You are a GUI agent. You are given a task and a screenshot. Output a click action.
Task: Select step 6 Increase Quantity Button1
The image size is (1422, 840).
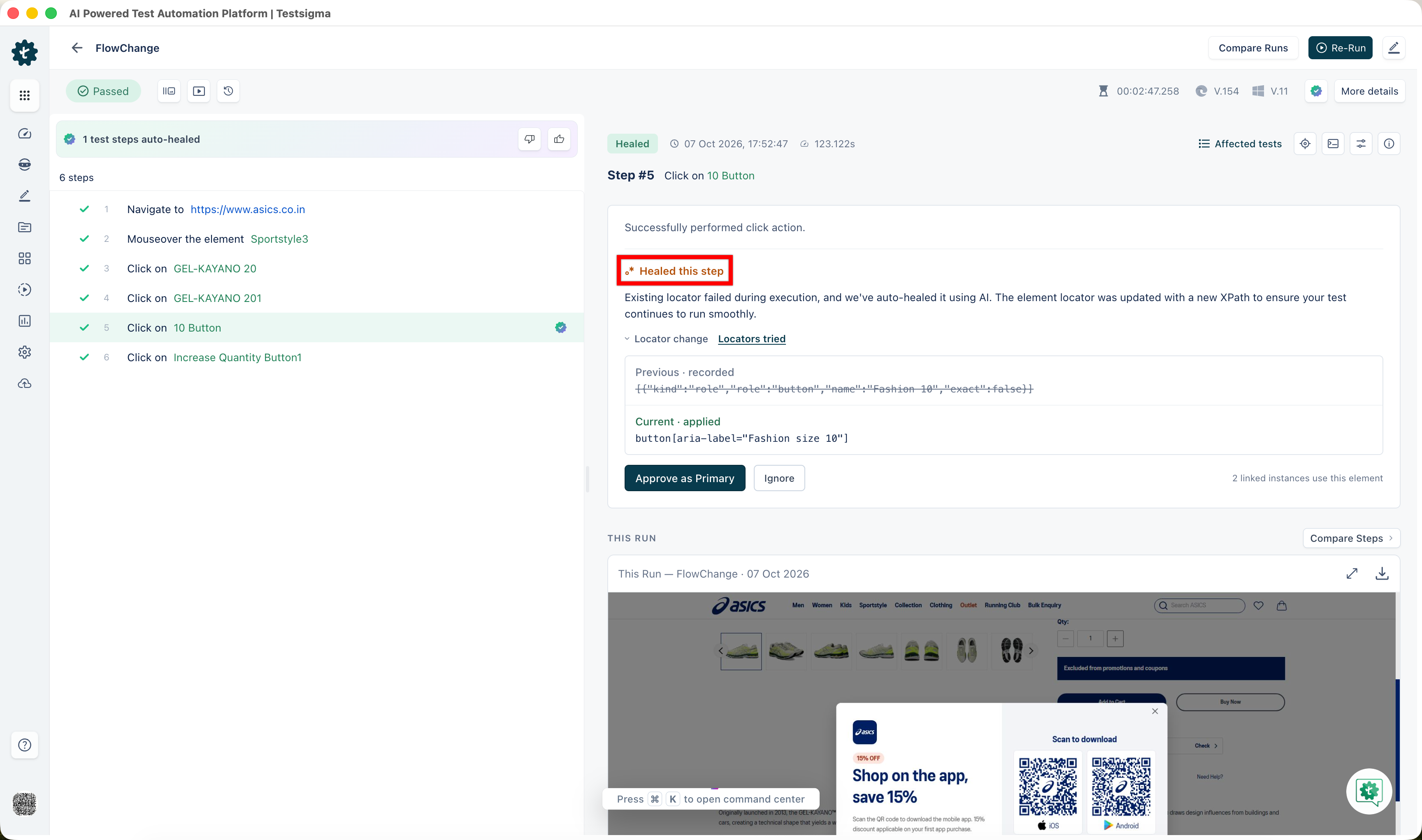(x=317, y=357)
